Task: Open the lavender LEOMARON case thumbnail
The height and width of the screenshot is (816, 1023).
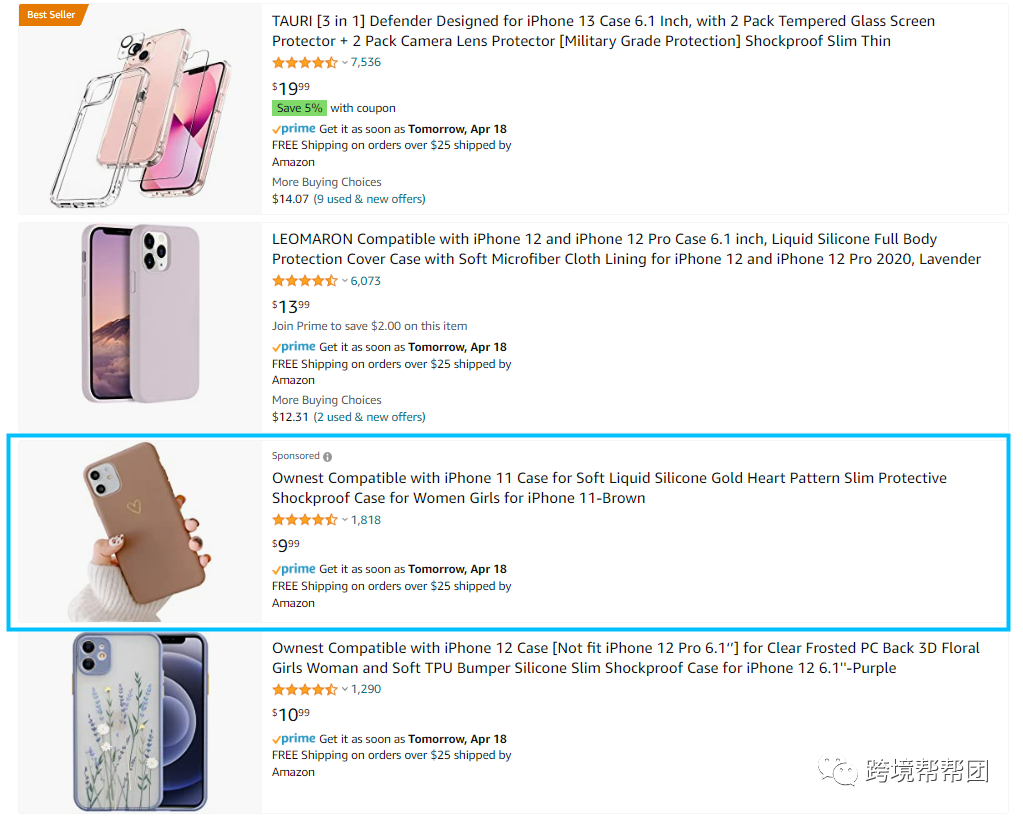Action: pyautogui.click(x=140, y=313)
